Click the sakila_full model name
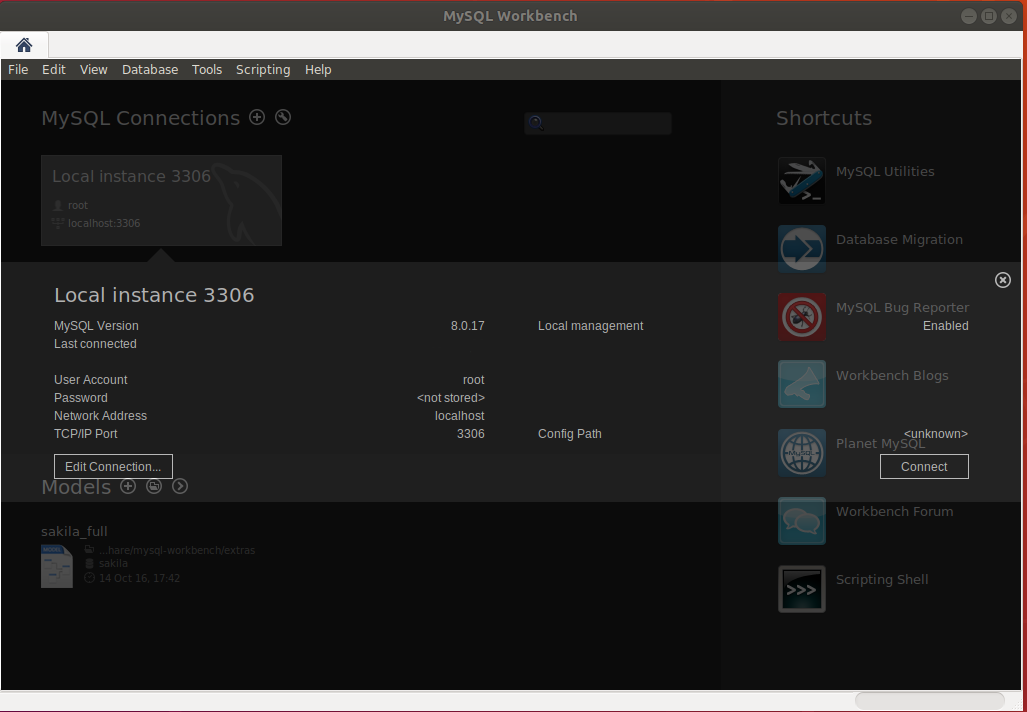Screen dimensions: 1027x712 pos(74,531)
